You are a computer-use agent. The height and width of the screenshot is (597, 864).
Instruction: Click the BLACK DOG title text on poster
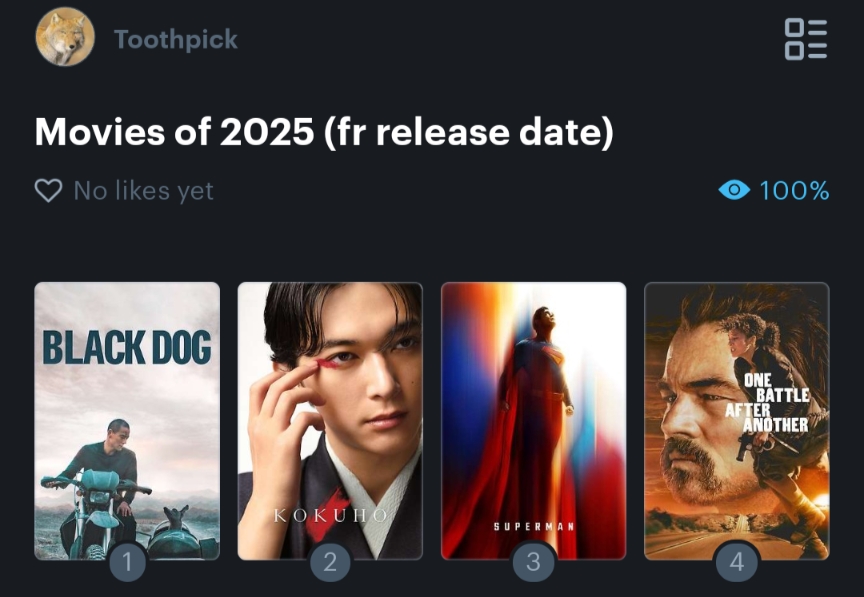coord(127,347)
